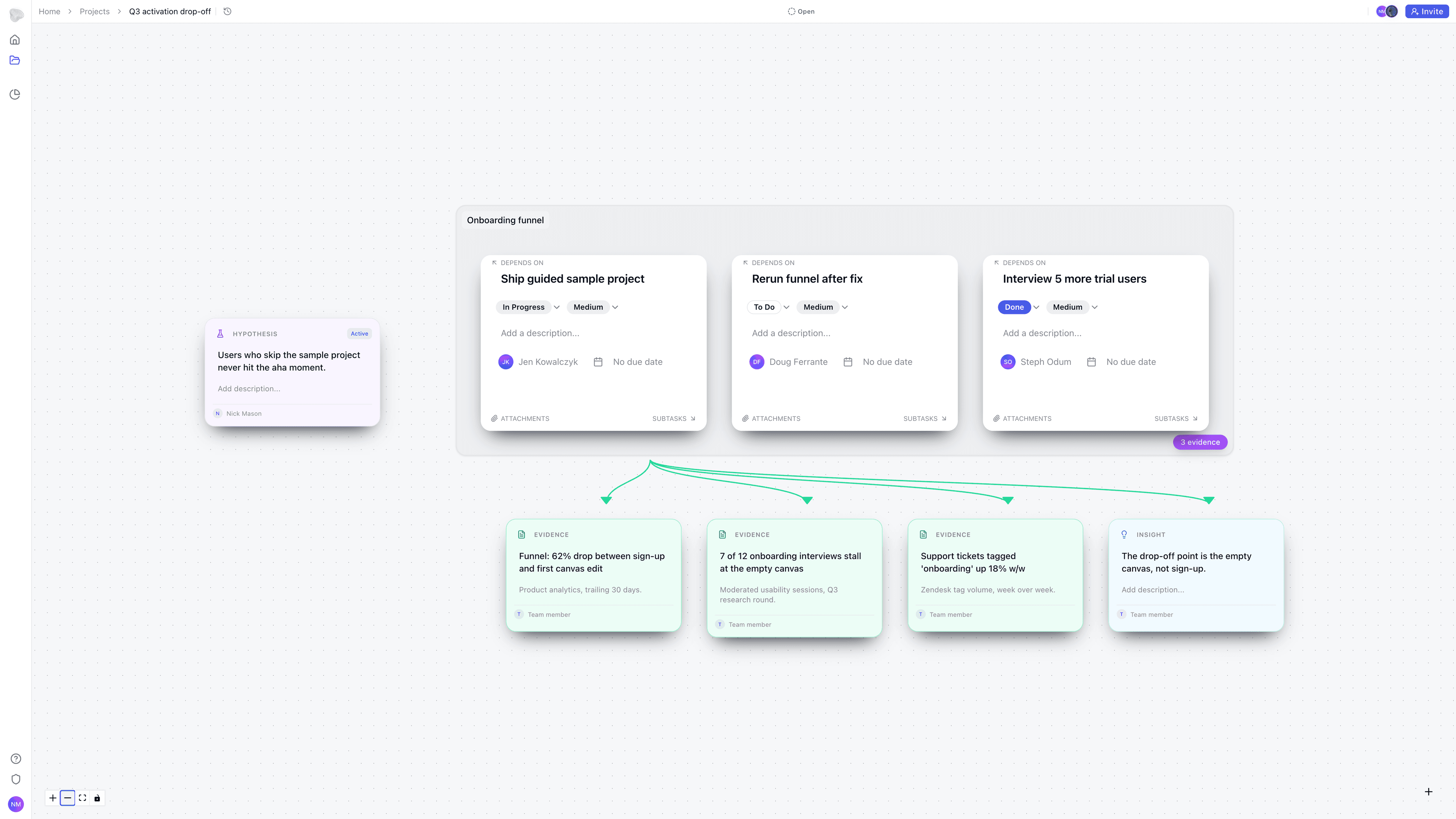The height and width of the screenshot is (819, 1456).
Task: Select the Onboarding funnel group label
Action: click(x=505, y=220)
